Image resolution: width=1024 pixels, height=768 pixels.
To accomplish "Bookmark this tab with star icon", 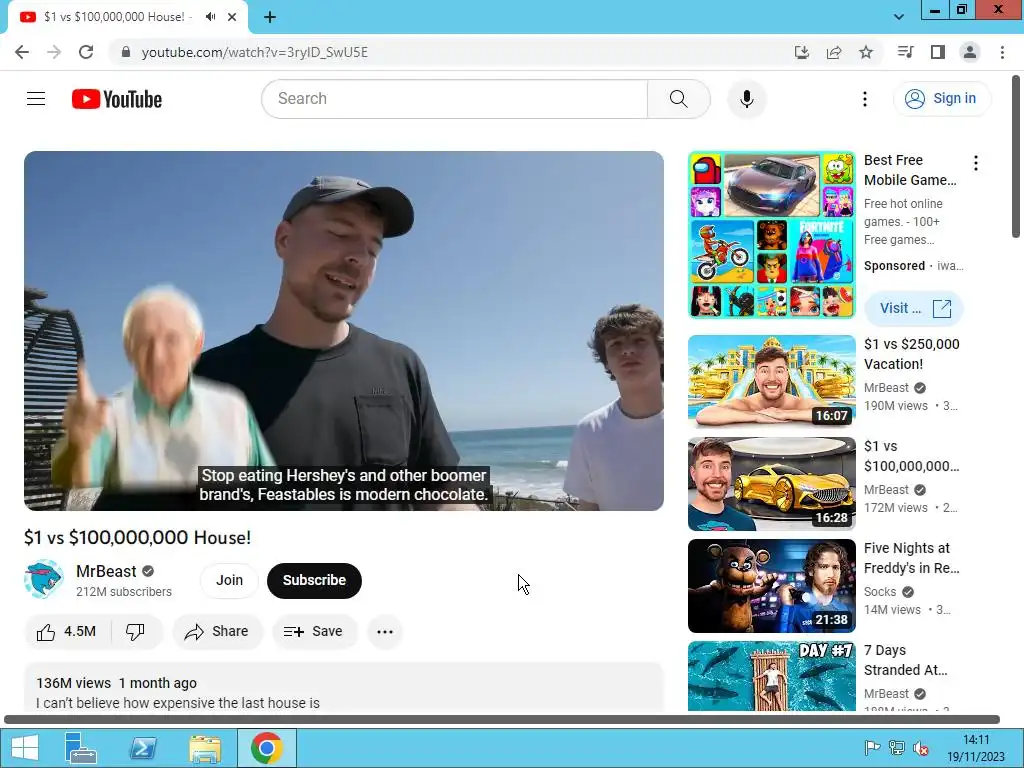I will [866, 52].
